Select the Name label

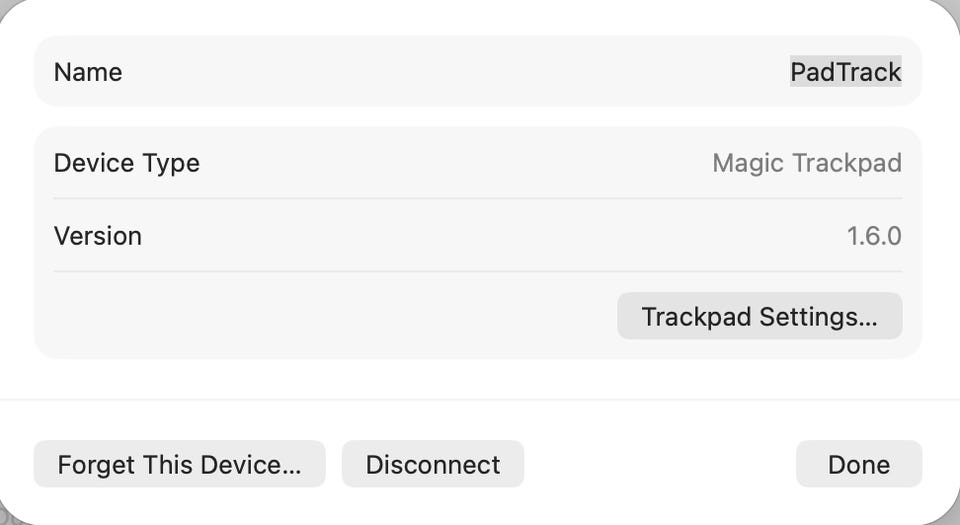pos(88,72)
